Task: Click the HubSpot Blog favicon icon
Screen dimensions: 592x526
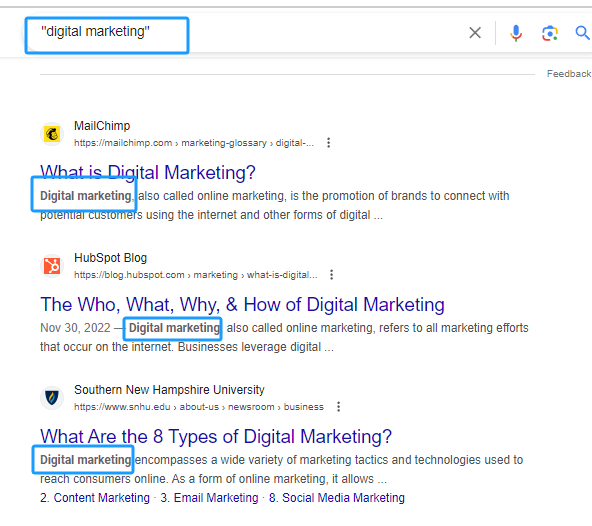Action: (52, 266)
